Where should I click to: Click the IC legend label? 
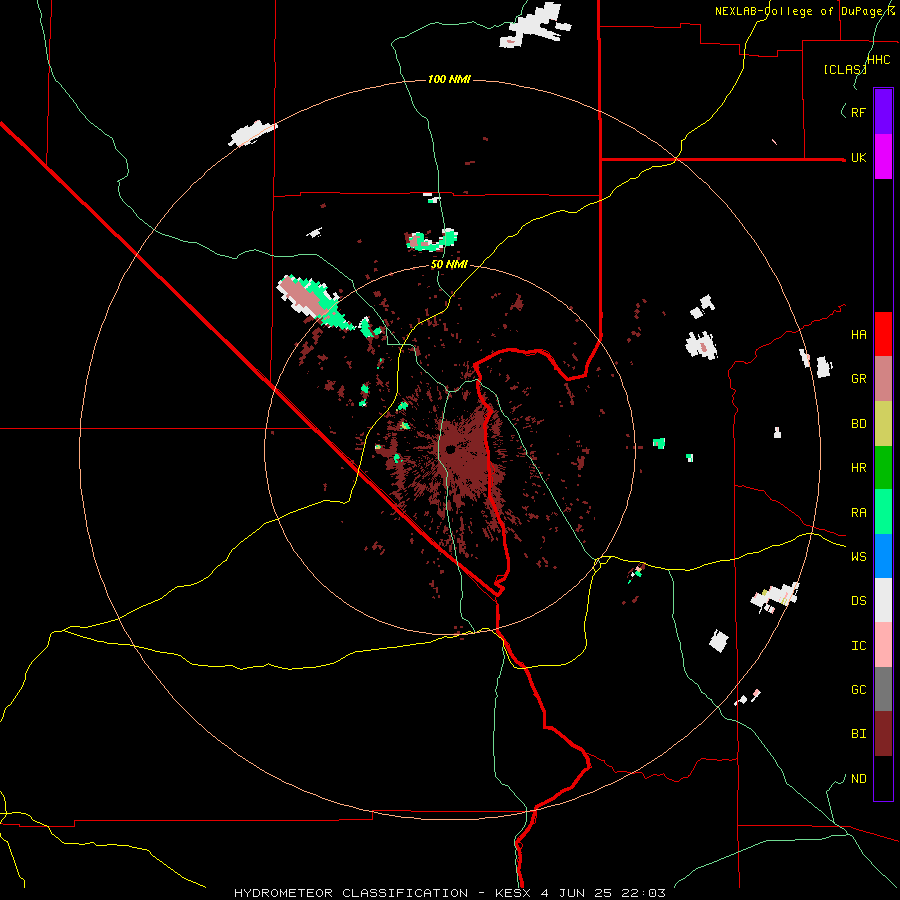[858, 645]
